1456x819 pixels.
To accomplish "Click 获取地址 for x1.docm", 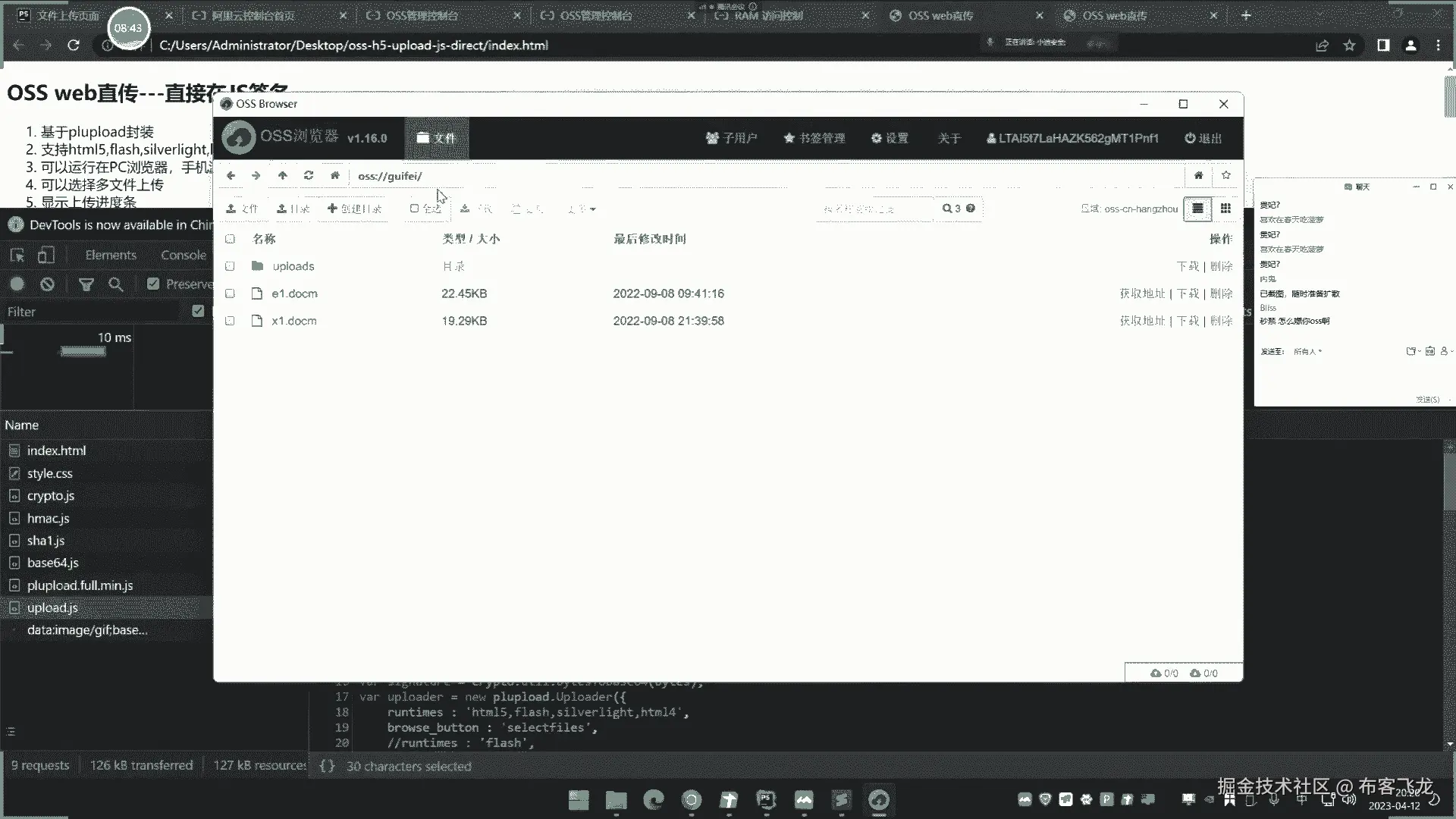I will 1142,321.
